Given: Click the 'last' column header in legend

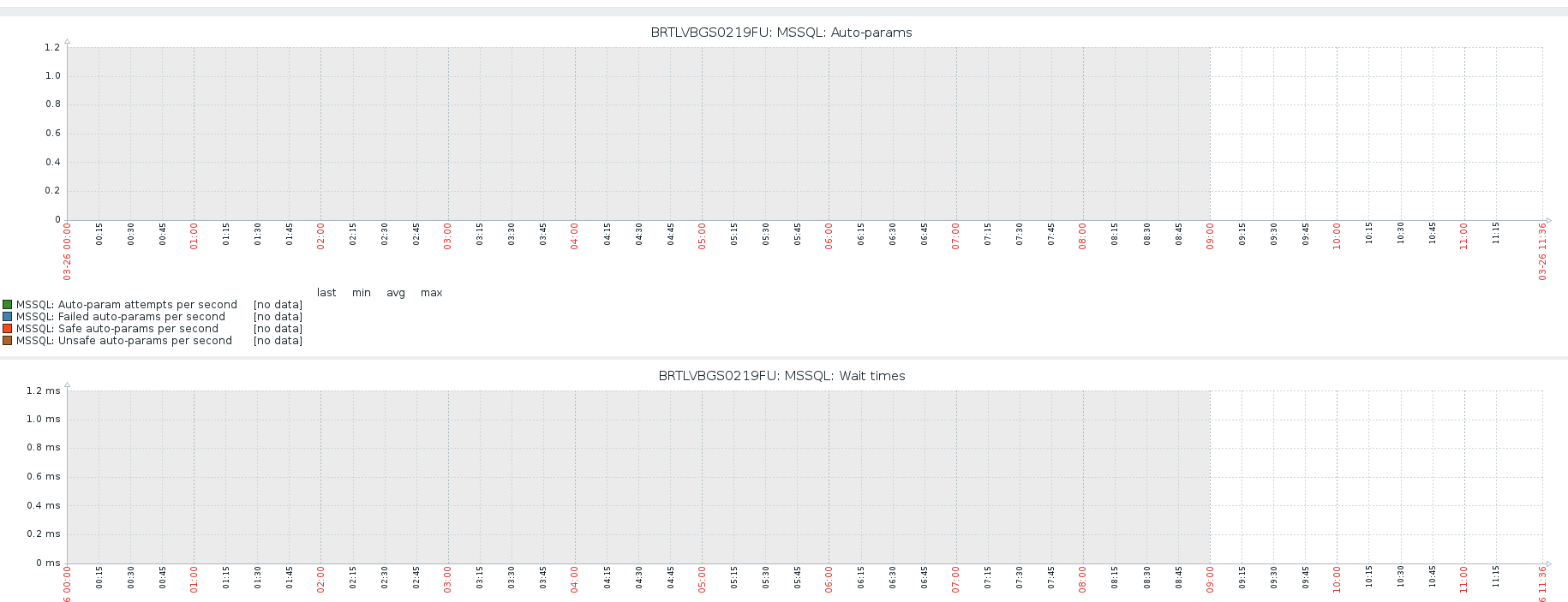Looking at the screenshot, I should point(326,293).
